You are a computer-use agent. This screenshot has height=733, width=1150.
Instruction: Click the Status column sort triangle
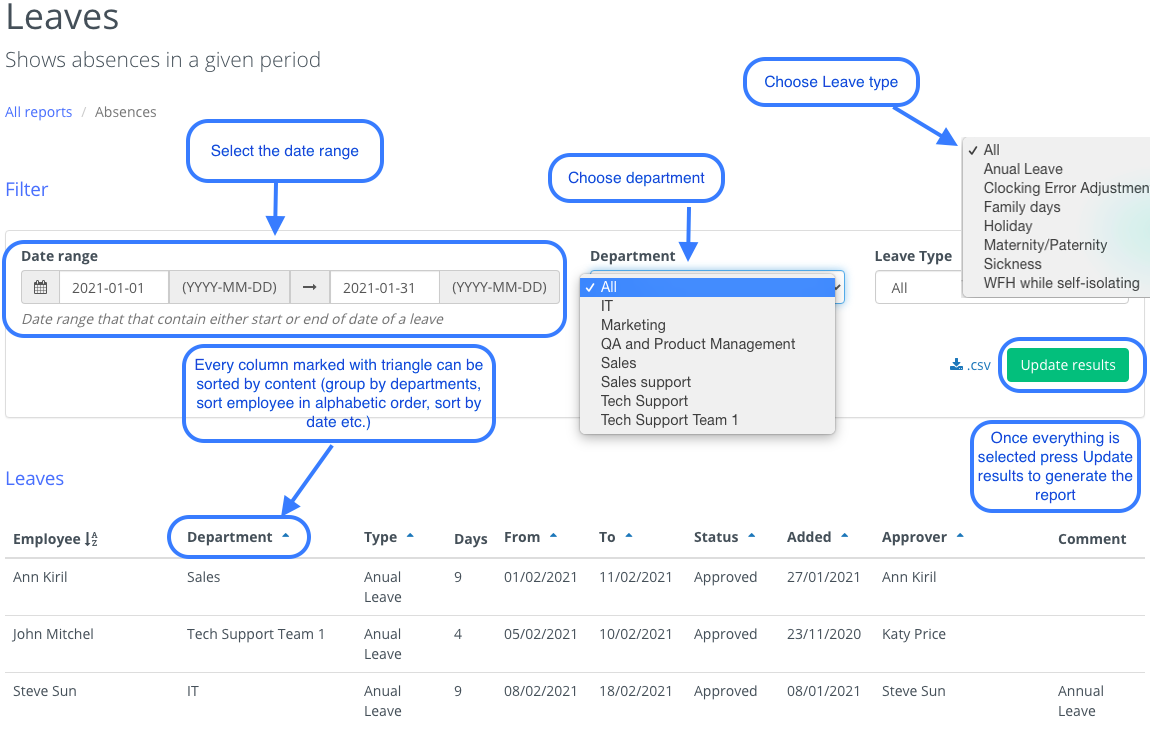tap(751, 537)
